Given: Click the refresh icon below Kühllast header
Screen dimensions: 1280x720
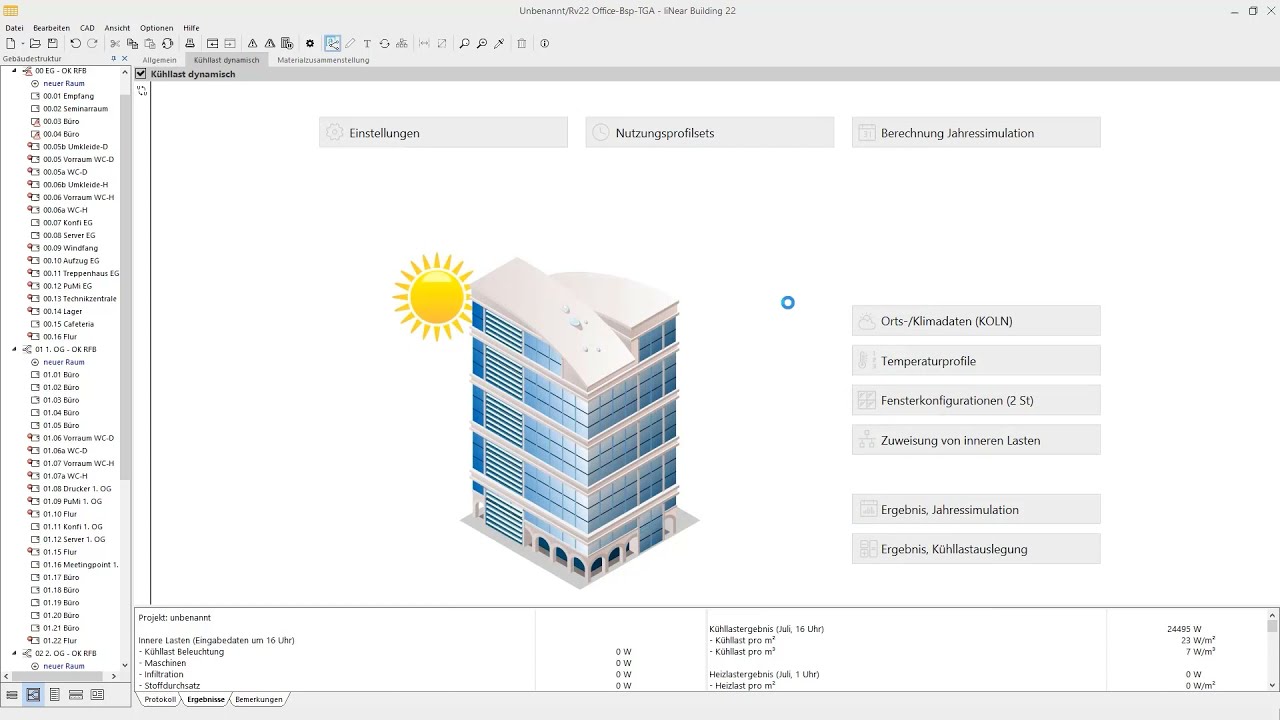Looking at the screenshot, I should click(x=142, y=90).
